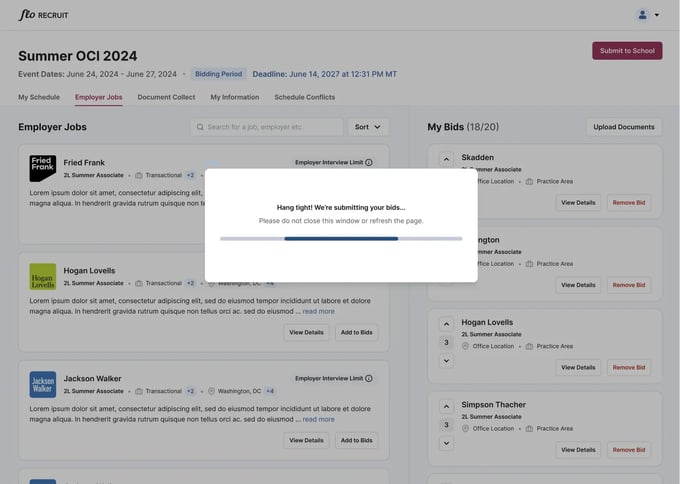Click Jackson Walker location pin icon

click(x=211, y=391)
